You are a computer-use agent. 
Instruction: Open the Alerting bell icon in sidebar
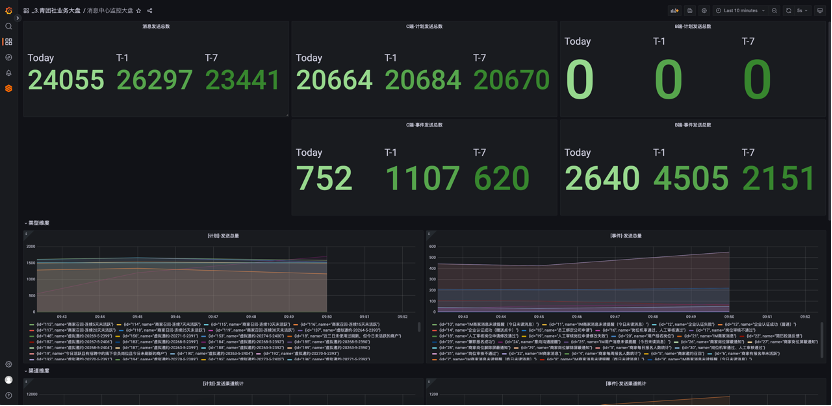point(8,73)
